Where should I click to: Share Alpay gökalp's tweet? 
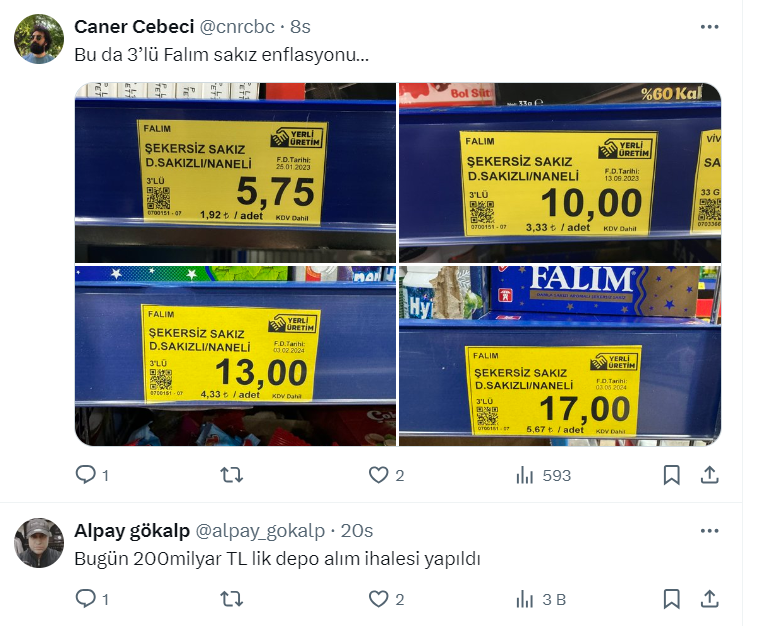coord(709,599)
